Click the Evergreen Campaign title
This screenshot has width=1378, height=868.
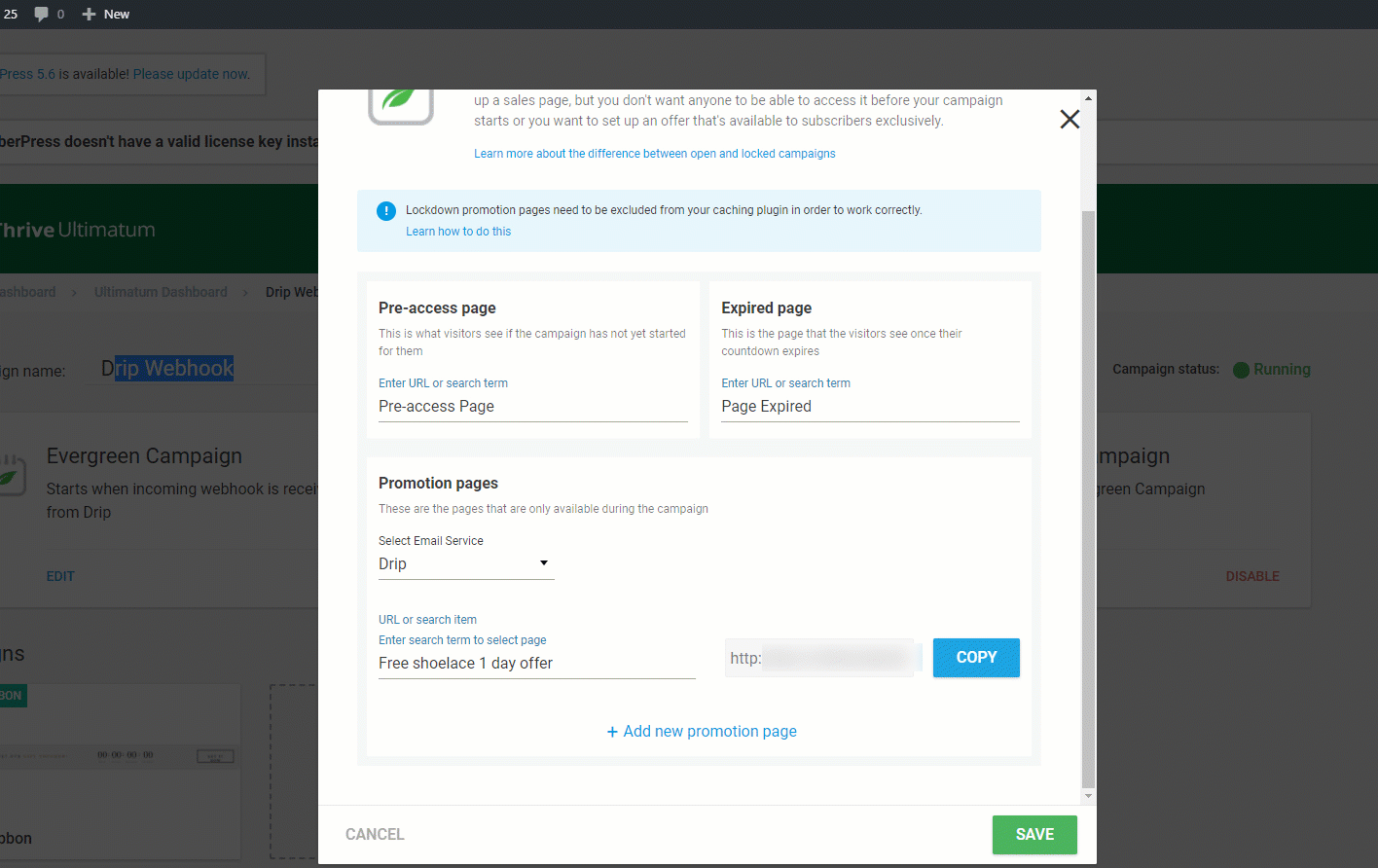(x=144, y=456)
